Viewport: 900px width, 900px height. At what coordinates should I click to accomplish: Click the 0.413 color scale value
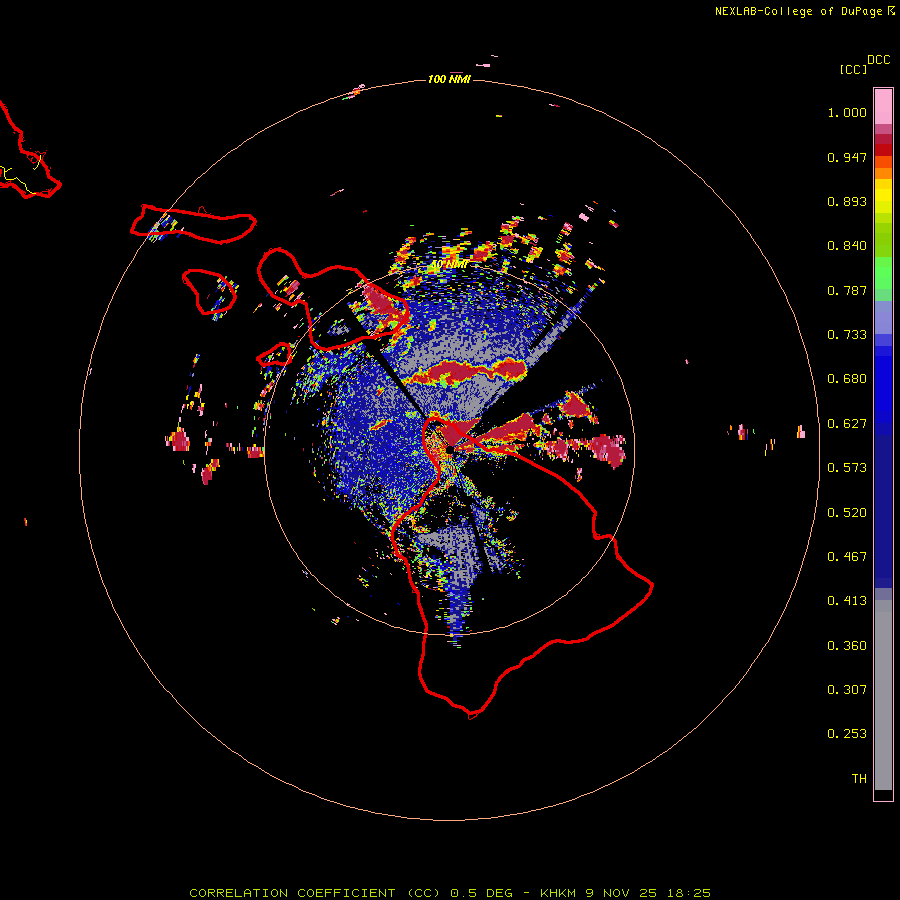847,601
